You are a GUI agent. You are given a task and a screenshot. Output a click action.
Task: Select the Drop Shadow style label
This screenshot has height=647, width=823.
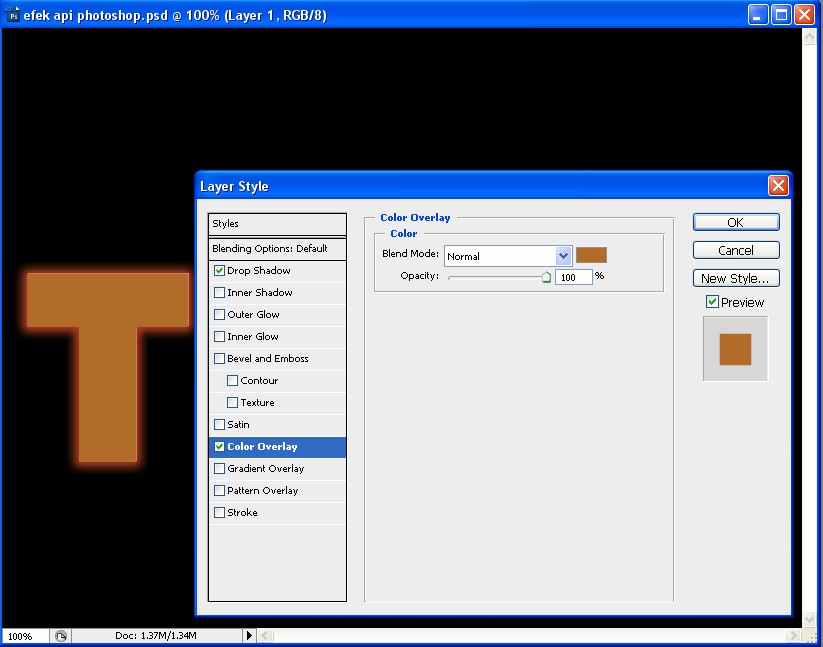tap(259, 271)
